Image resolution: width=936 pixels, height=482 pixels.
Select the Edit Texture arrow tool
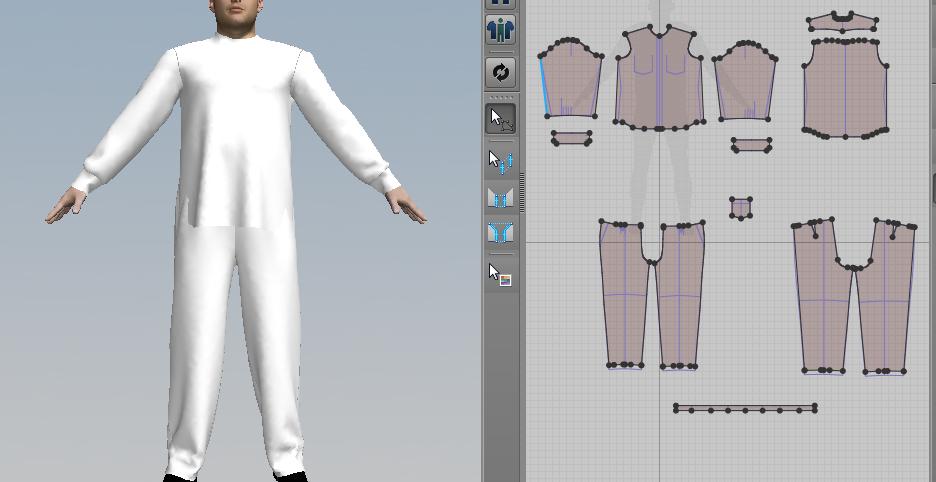click(x=500, y=275)
